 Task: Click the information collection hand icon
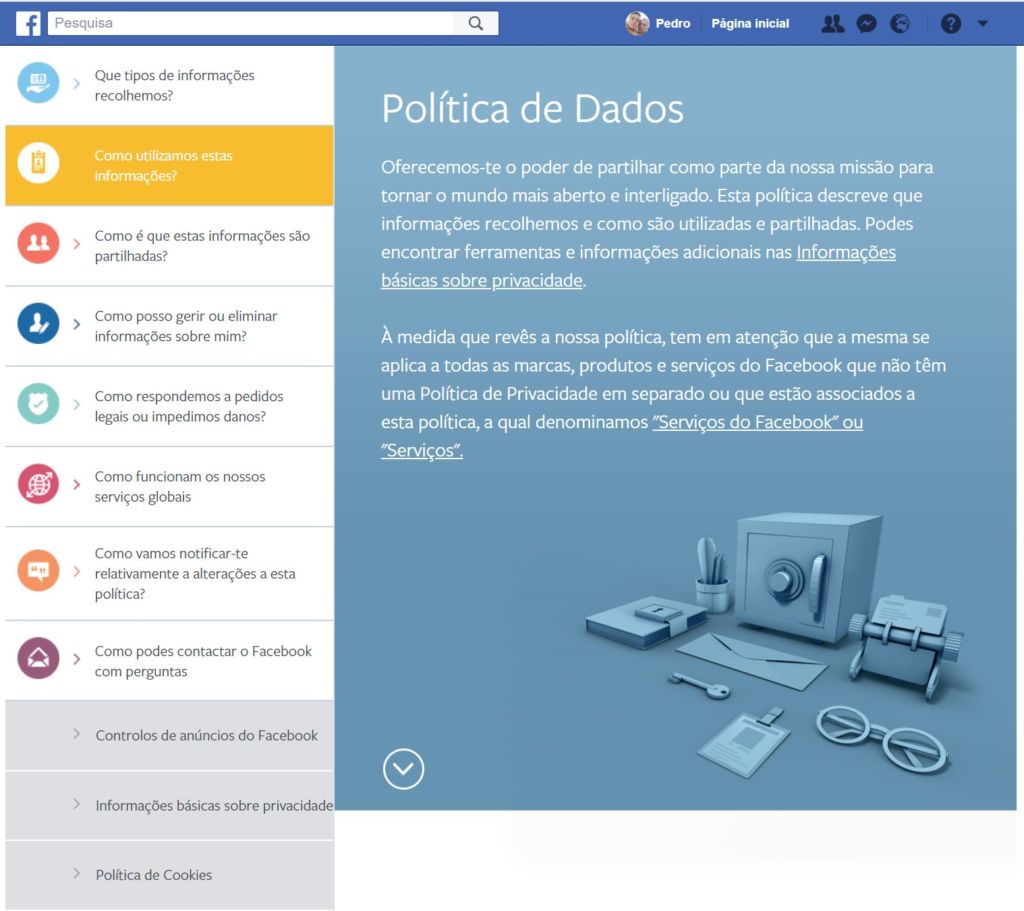coord(38,83)
